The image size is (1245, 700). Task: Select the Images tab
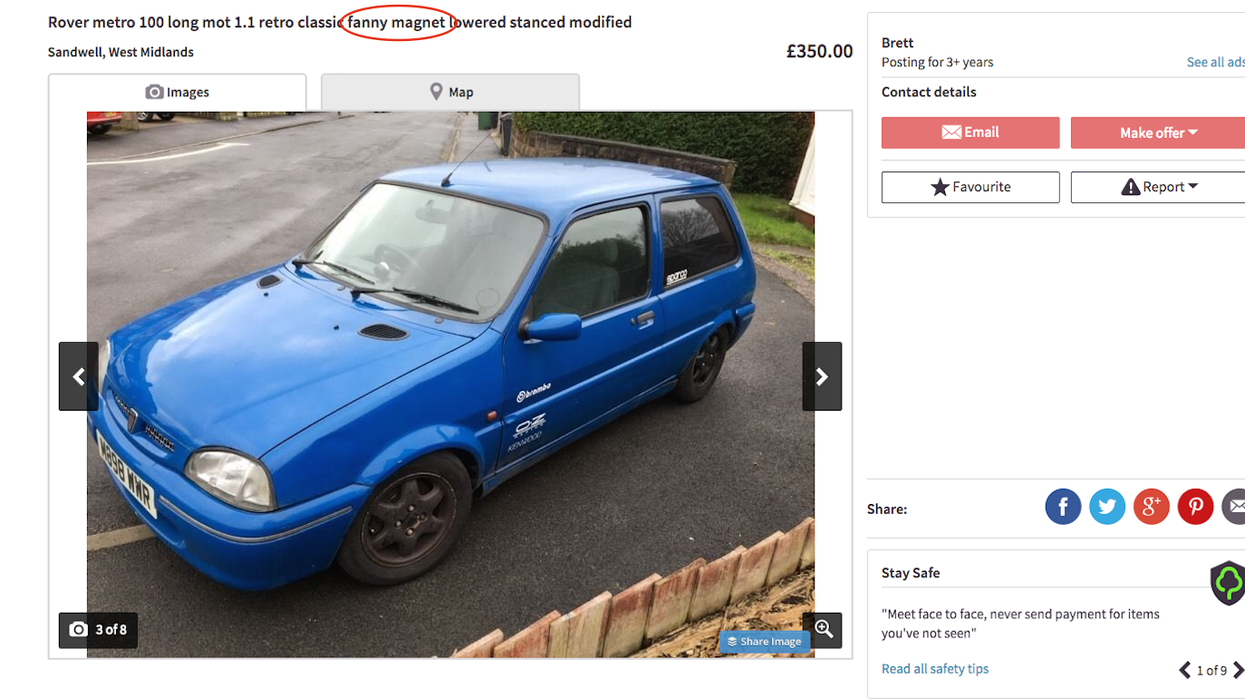[x=177, y=92]
